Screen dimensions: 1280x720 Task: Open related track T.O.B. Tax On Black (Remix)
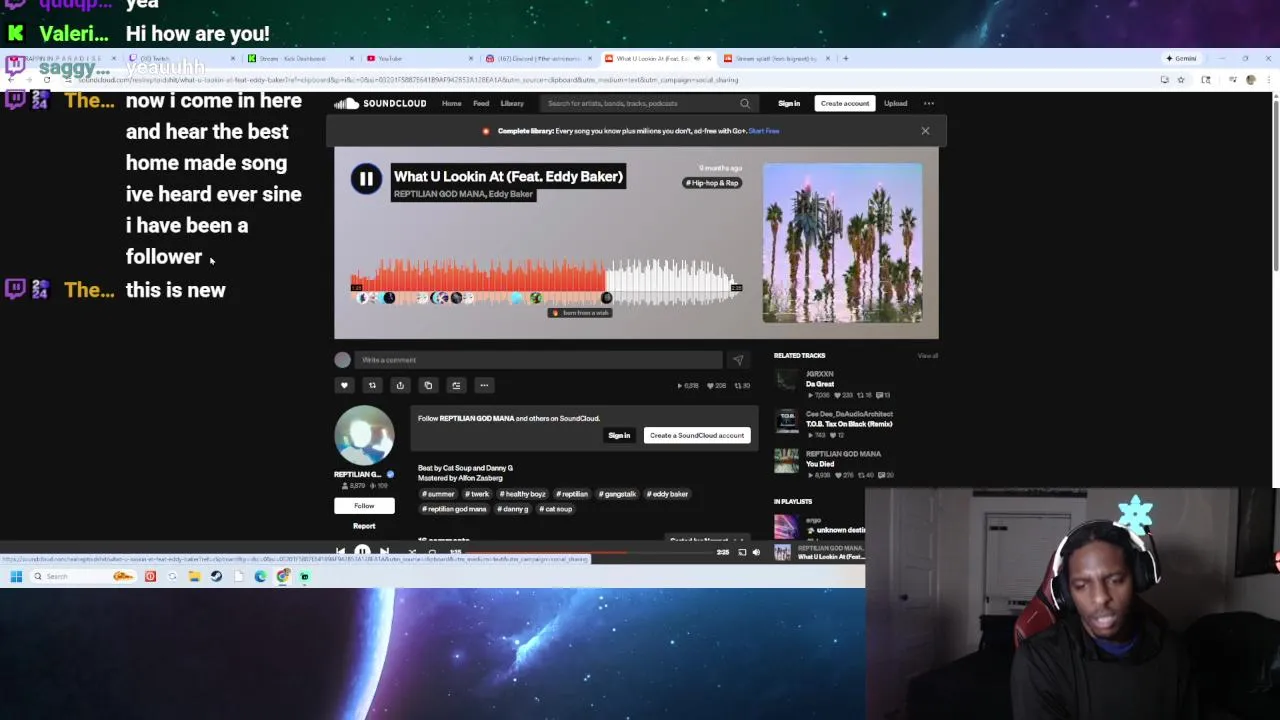[849, 424]
